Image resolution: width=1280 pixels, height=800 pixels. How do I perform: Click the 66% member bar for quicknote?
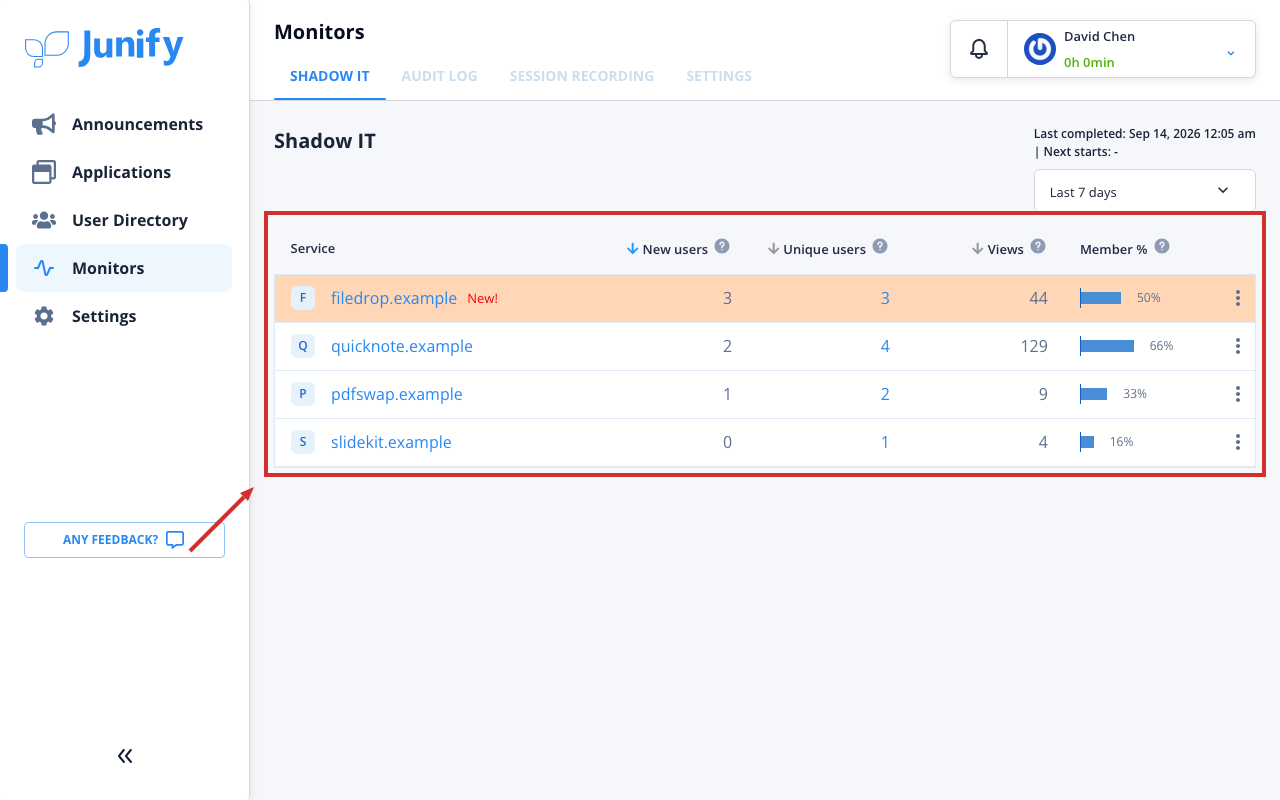point(1107,346)
